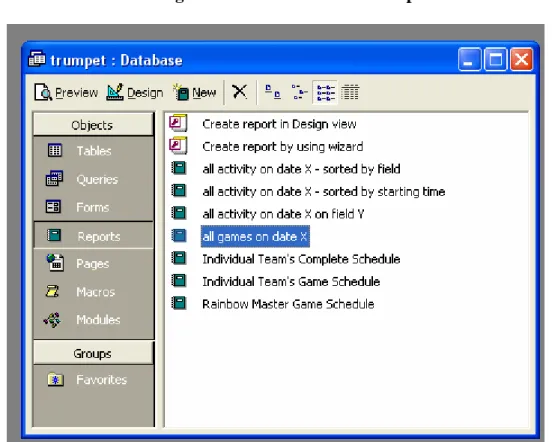The image size is (552, 442).
Task: Click report icon for 'Individual Team's Complete Schedule'
Action: click(178, 258)
